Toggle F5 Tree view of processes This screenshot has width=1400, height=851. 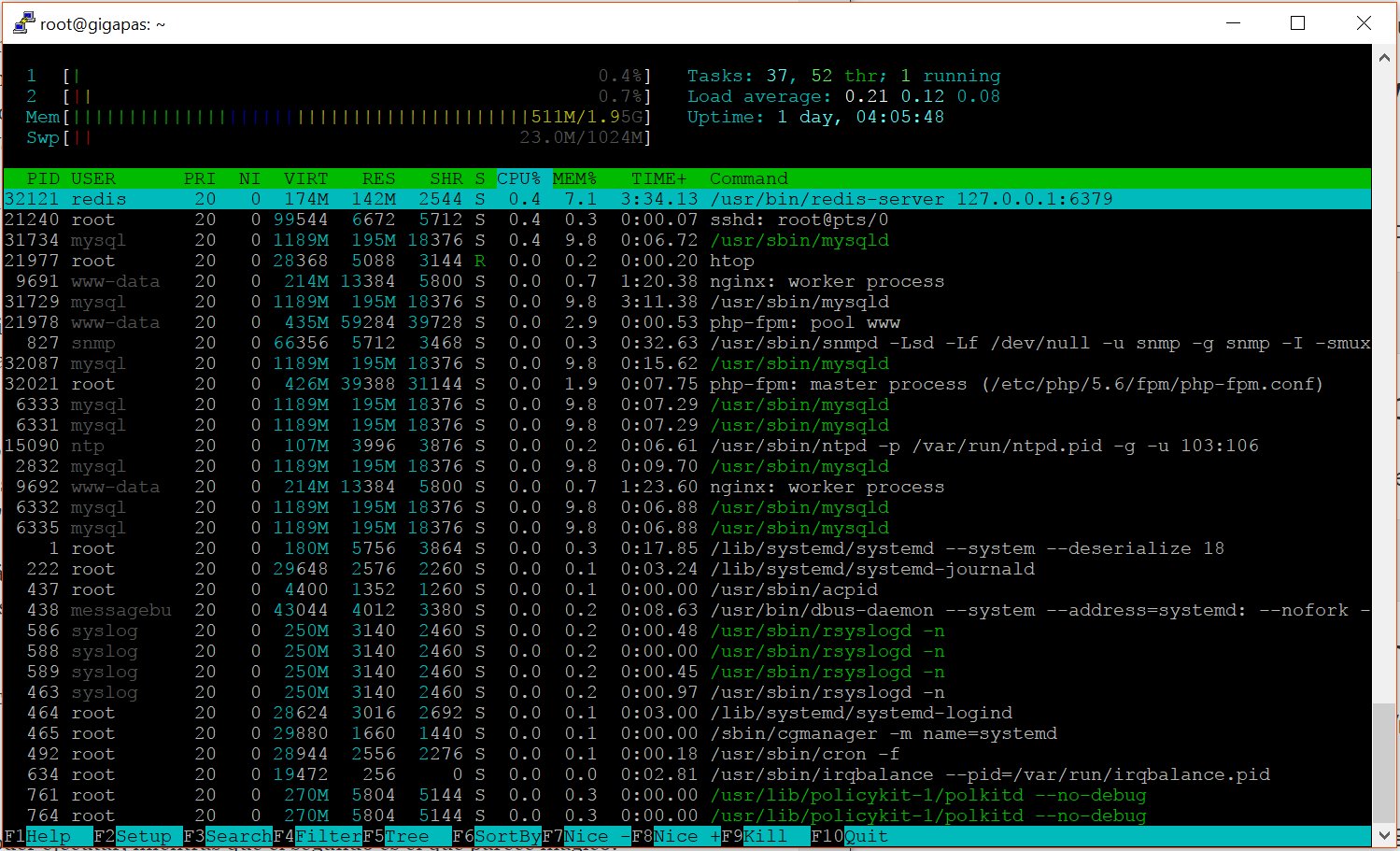point(406,836)
